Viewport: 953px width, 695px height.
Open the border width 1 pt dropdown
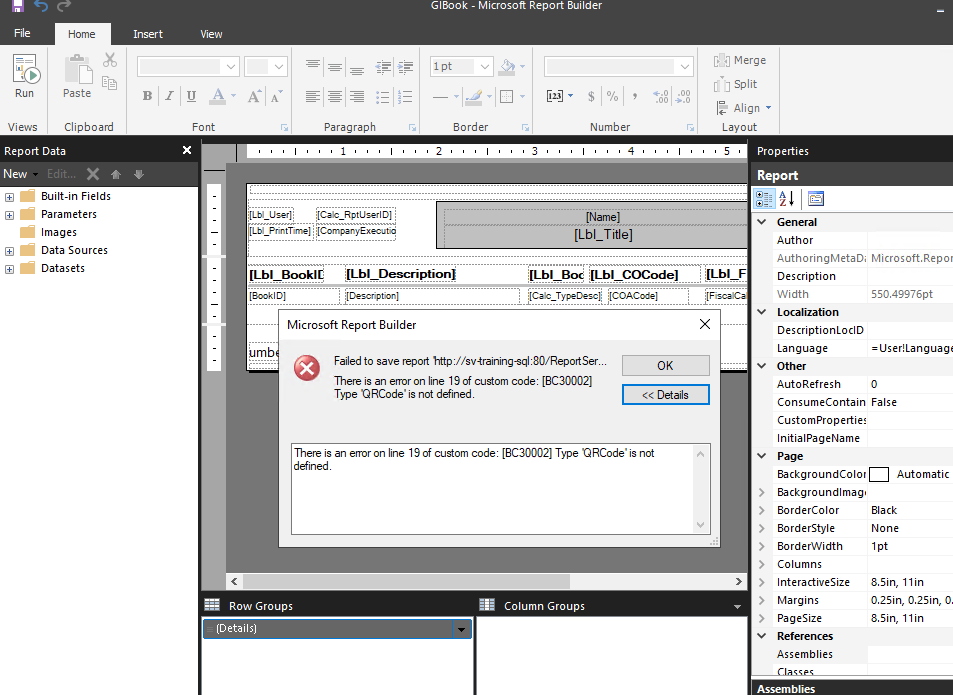coord(484,67)
